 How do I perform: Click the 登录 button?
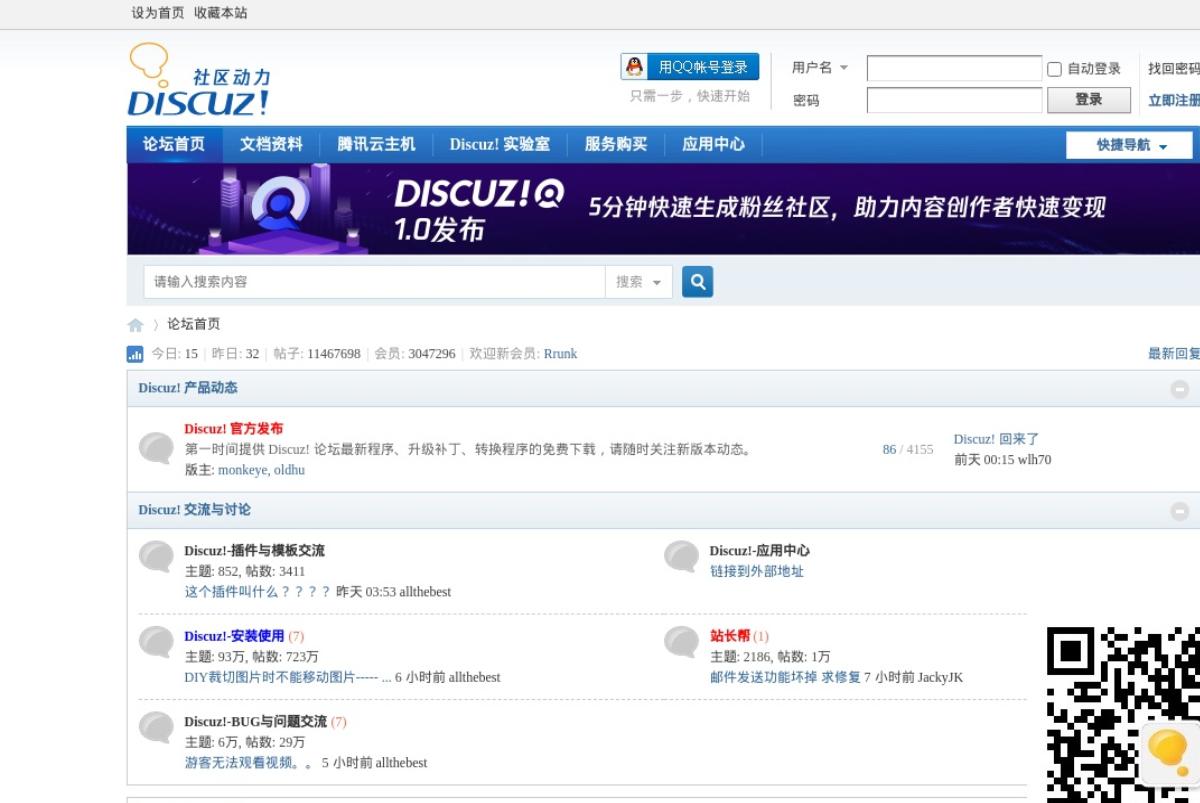1089,100
